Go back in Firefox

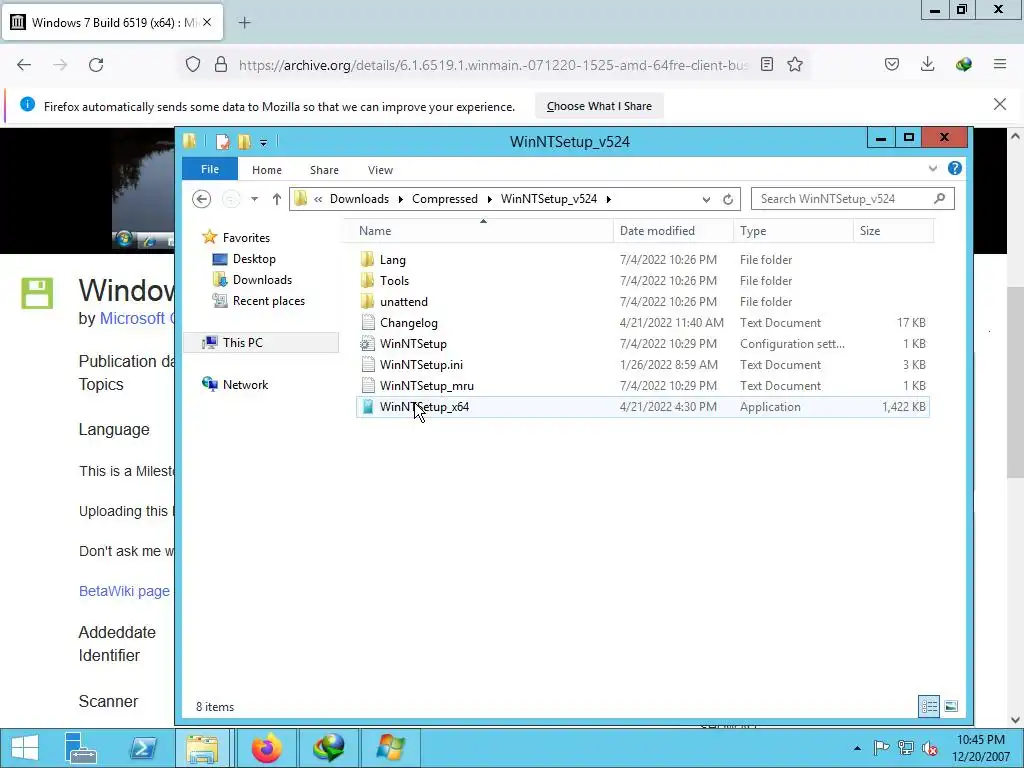(24, 65)
